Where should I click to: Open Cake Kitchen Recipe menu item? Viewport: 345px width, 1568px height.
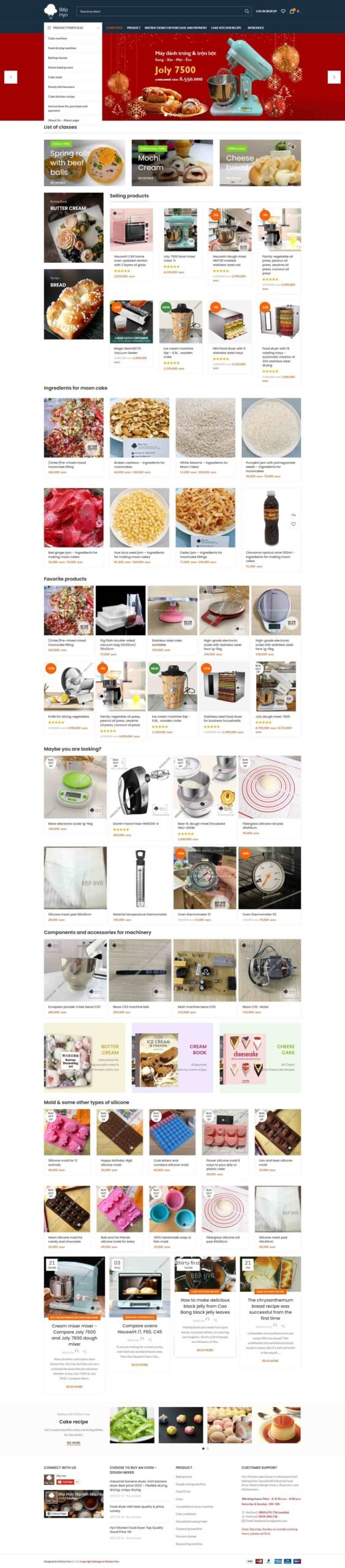(x=226, y=28)
